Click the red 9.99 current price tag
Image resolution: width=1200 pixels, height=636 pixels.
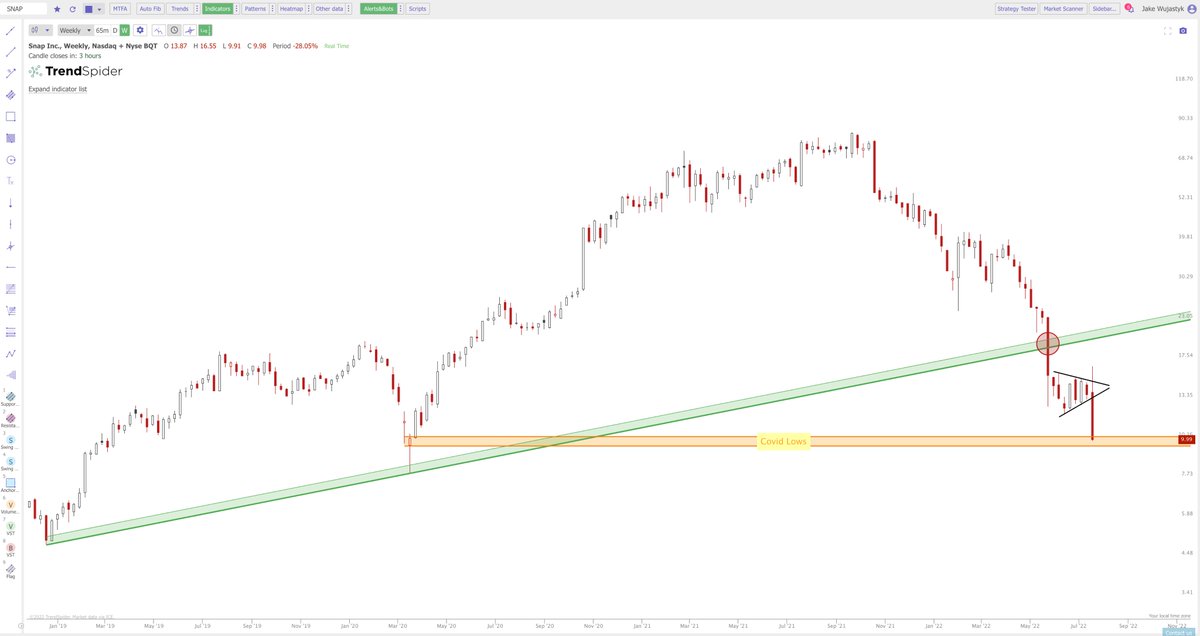[x=1187, y=439]
